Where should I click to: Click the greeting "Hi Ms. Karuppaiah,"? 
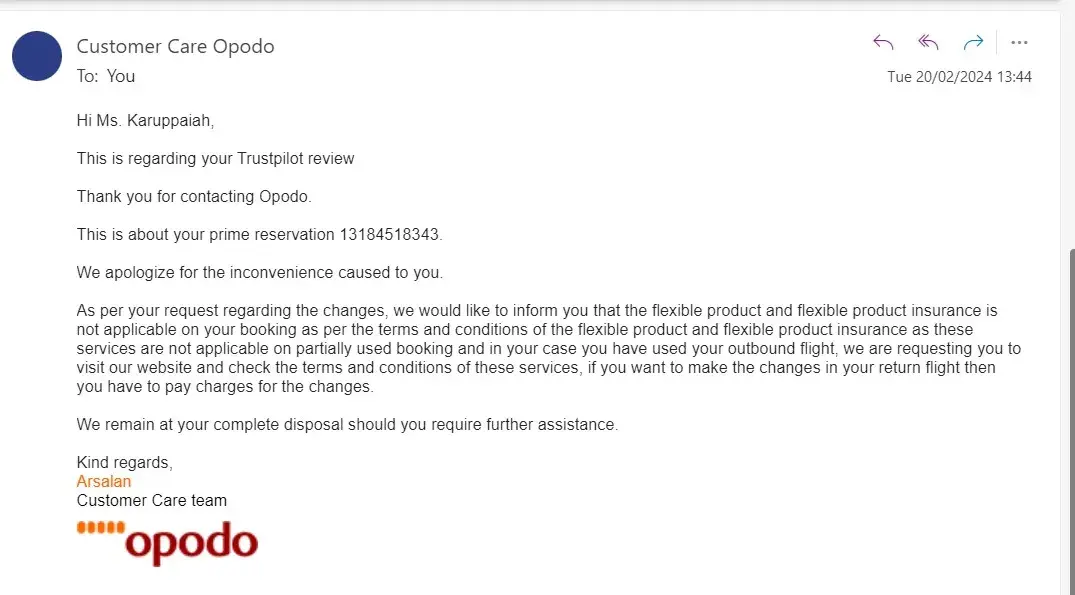tap(145, 121)
